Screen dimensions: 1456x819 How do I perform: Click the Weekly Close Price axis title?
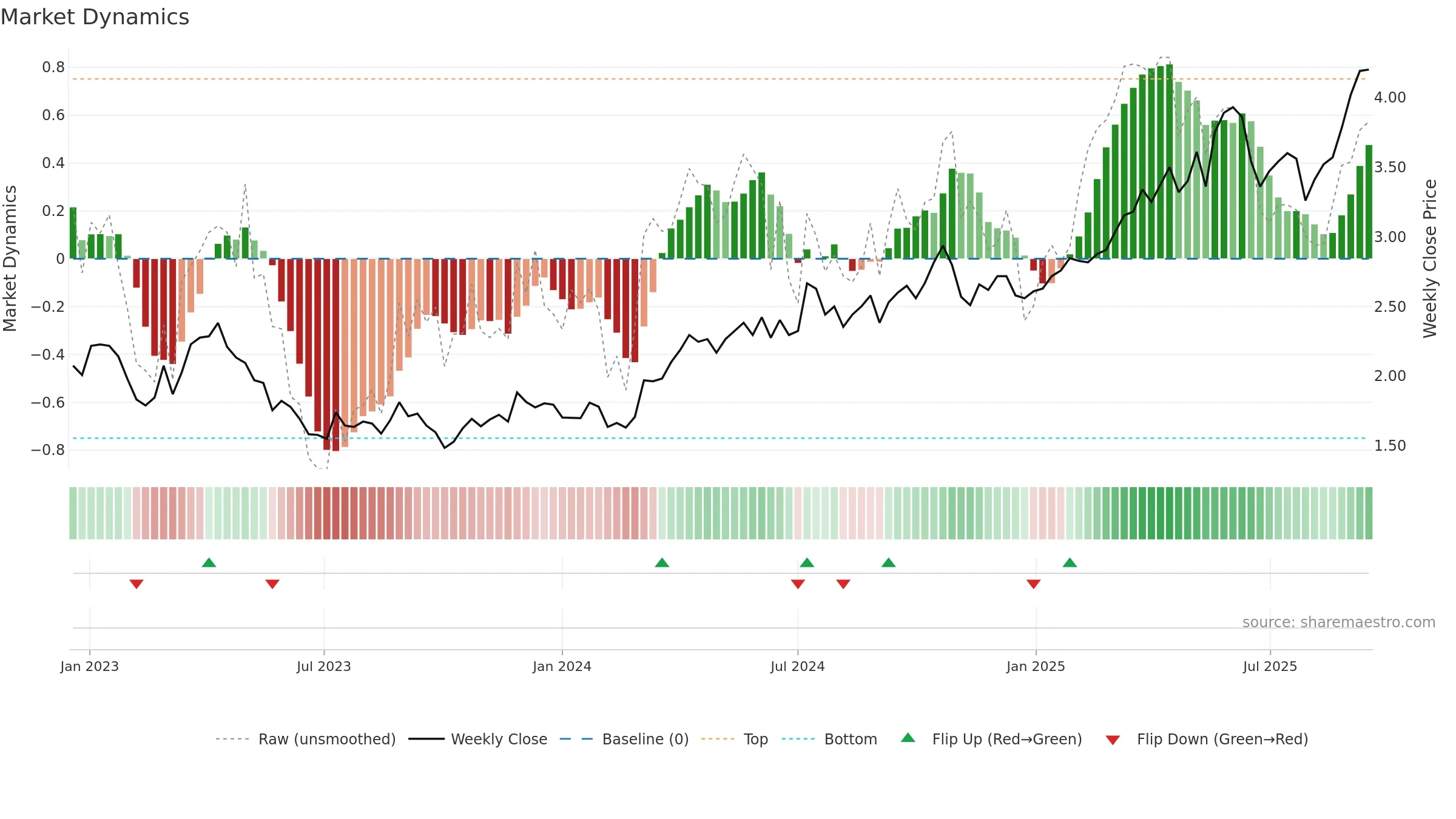point(1430,258)
